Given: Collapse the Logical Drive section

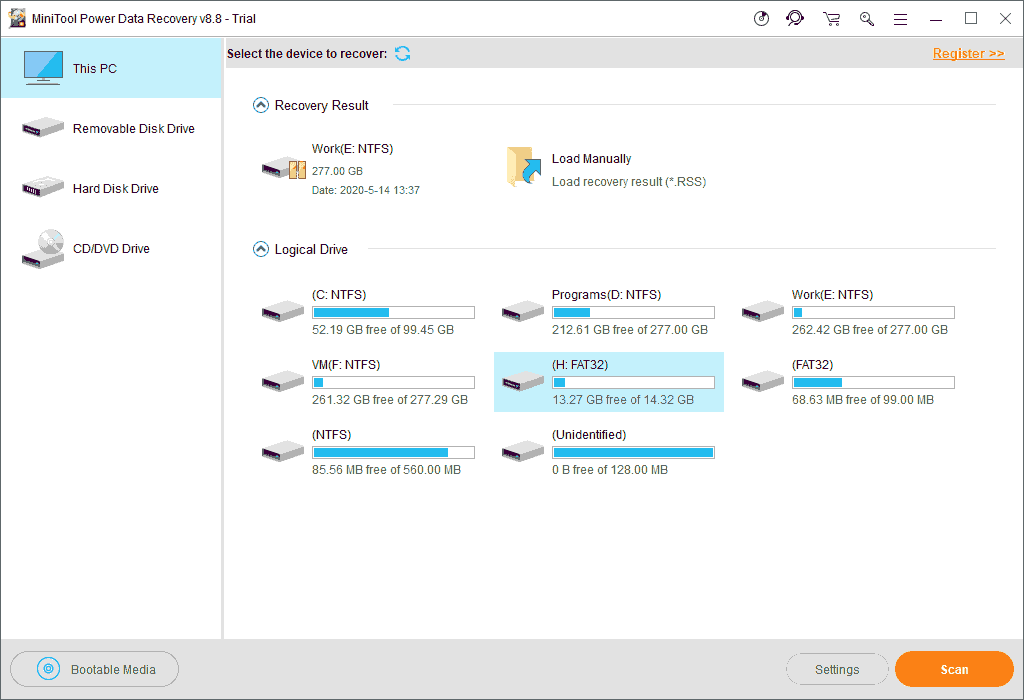Looking at the screenshot, I should (261, 249).
